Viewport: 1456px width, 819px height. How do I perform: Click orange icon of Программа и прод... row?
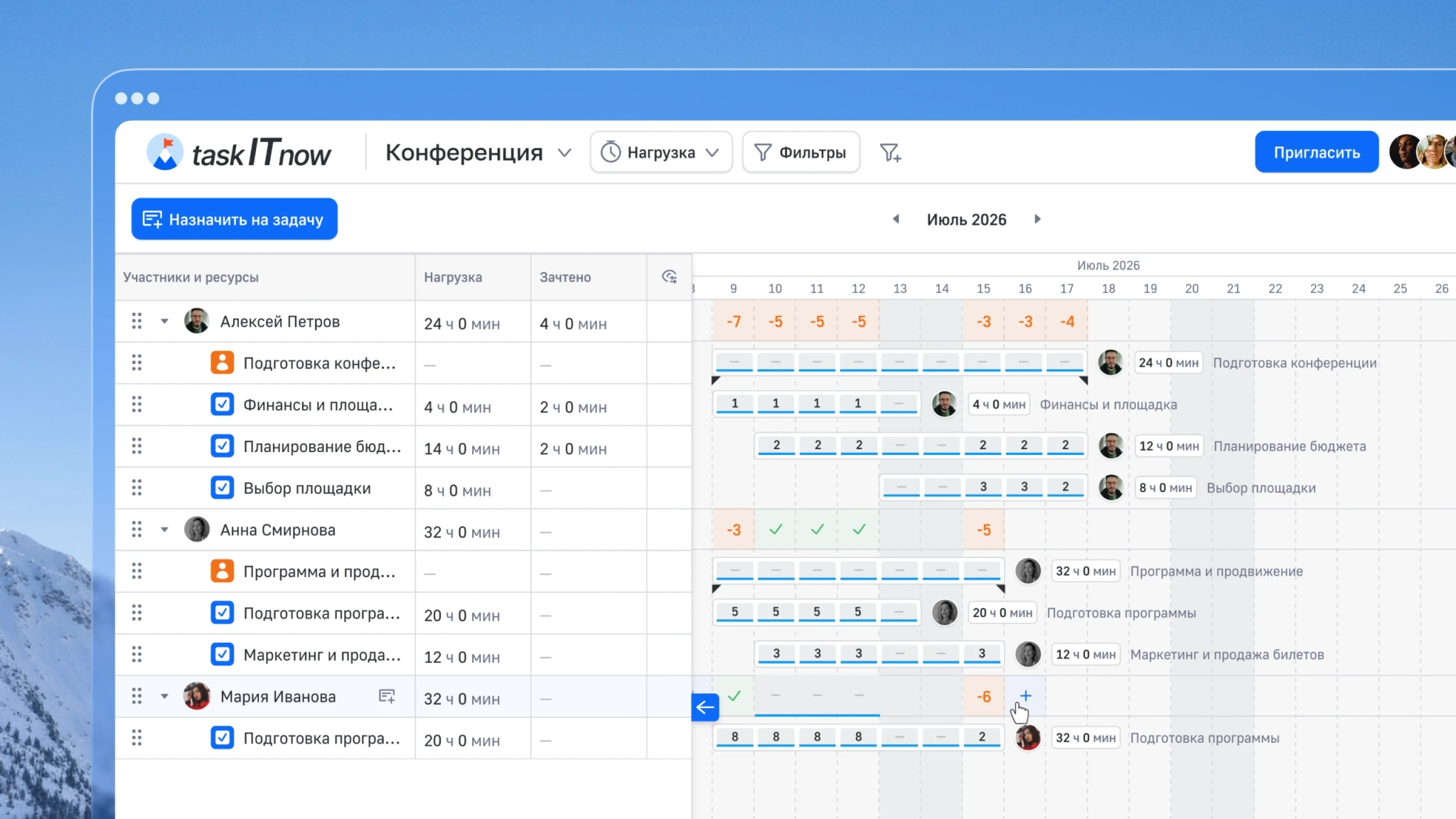point(222,571)
